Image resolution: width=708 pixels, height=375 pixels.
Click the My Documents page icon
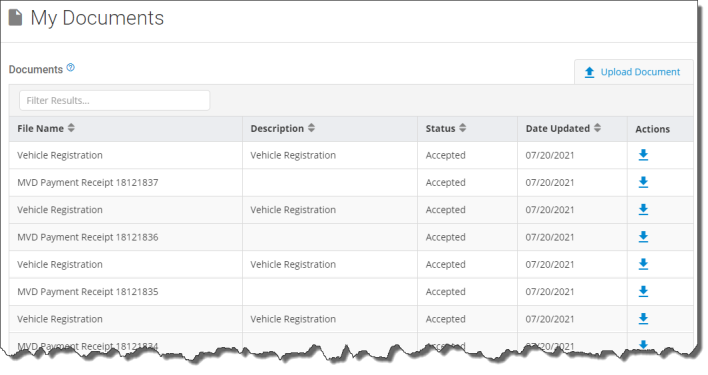coord(15,18)
